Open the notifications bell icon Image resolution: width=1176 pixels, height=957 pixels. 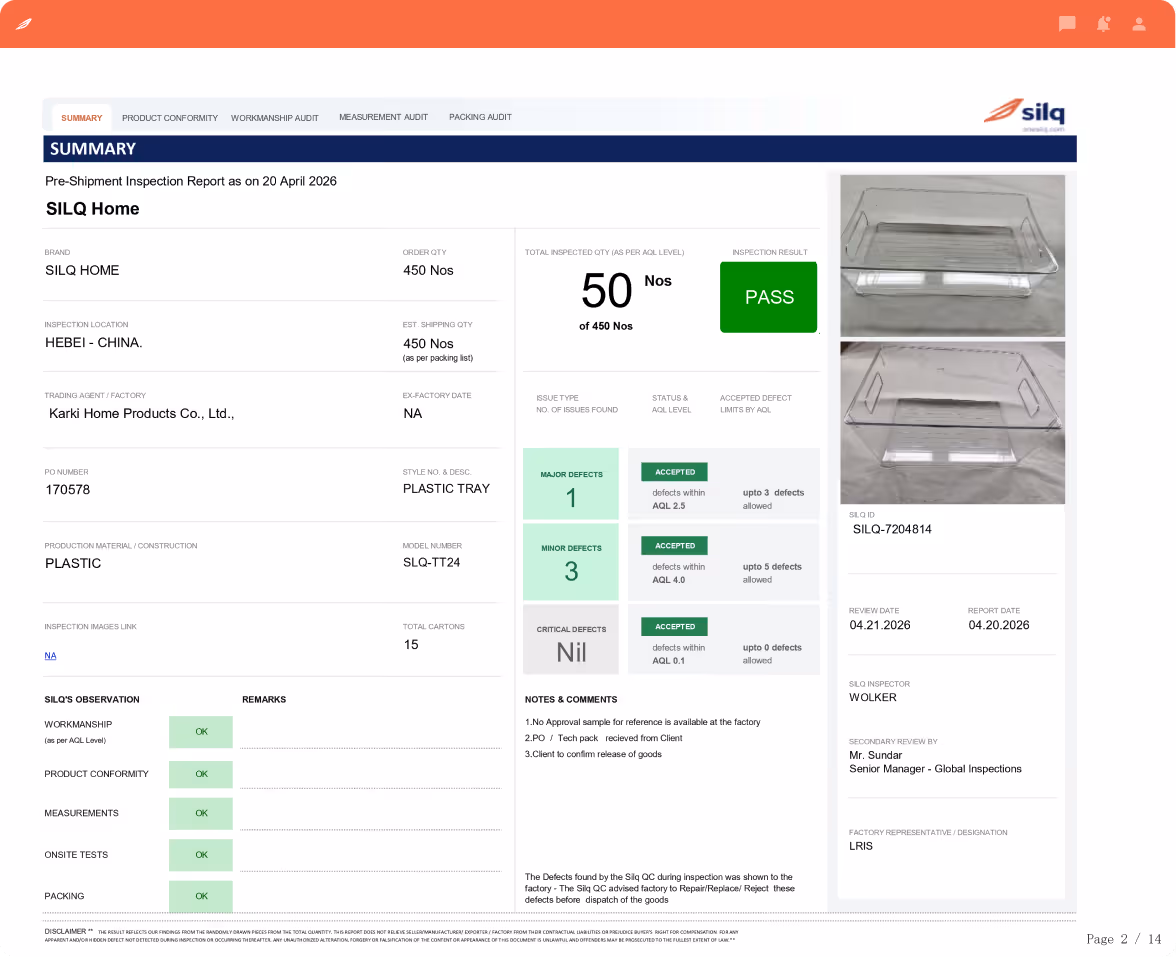[1103, 24]
